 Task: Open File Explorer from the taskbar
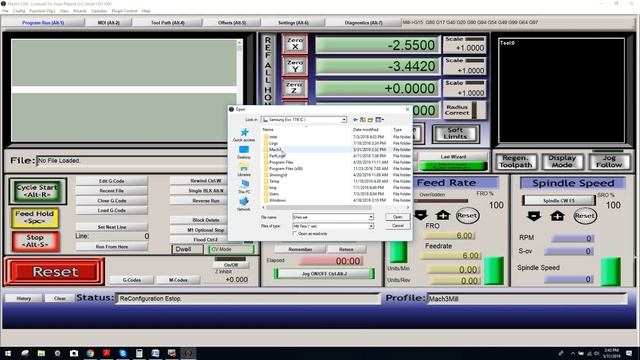(41, 353)
